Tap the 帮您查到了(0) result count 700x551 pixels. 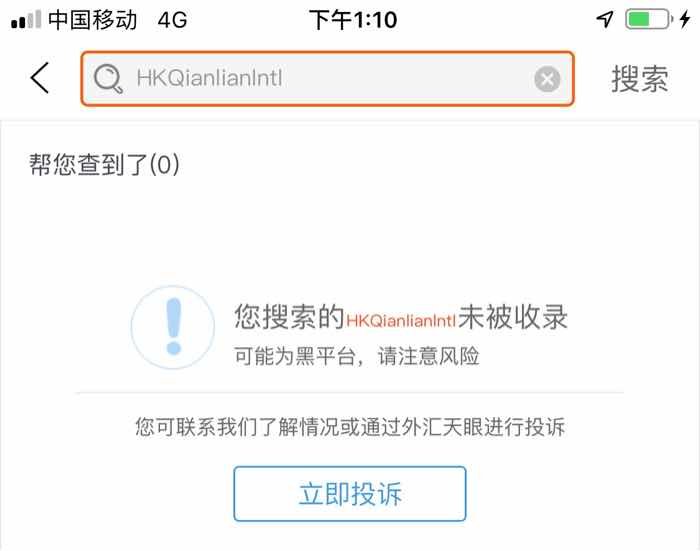tap(104, 164)
